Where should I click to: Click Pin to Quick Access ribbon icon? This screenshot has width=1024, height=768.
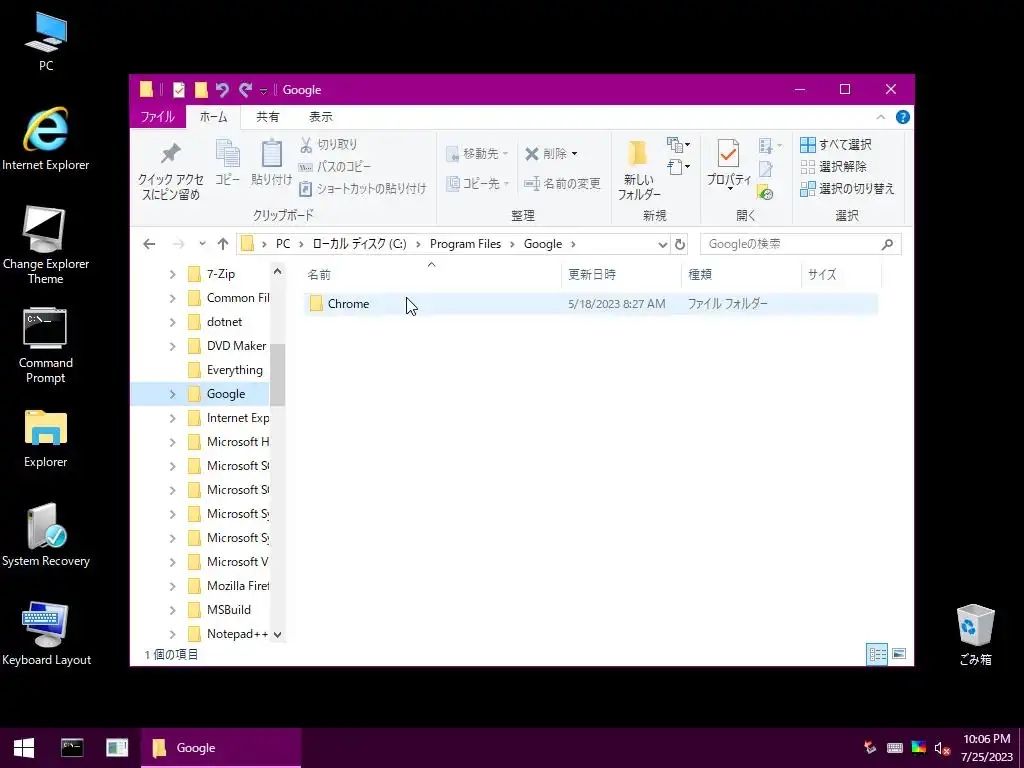pos(170,172)
